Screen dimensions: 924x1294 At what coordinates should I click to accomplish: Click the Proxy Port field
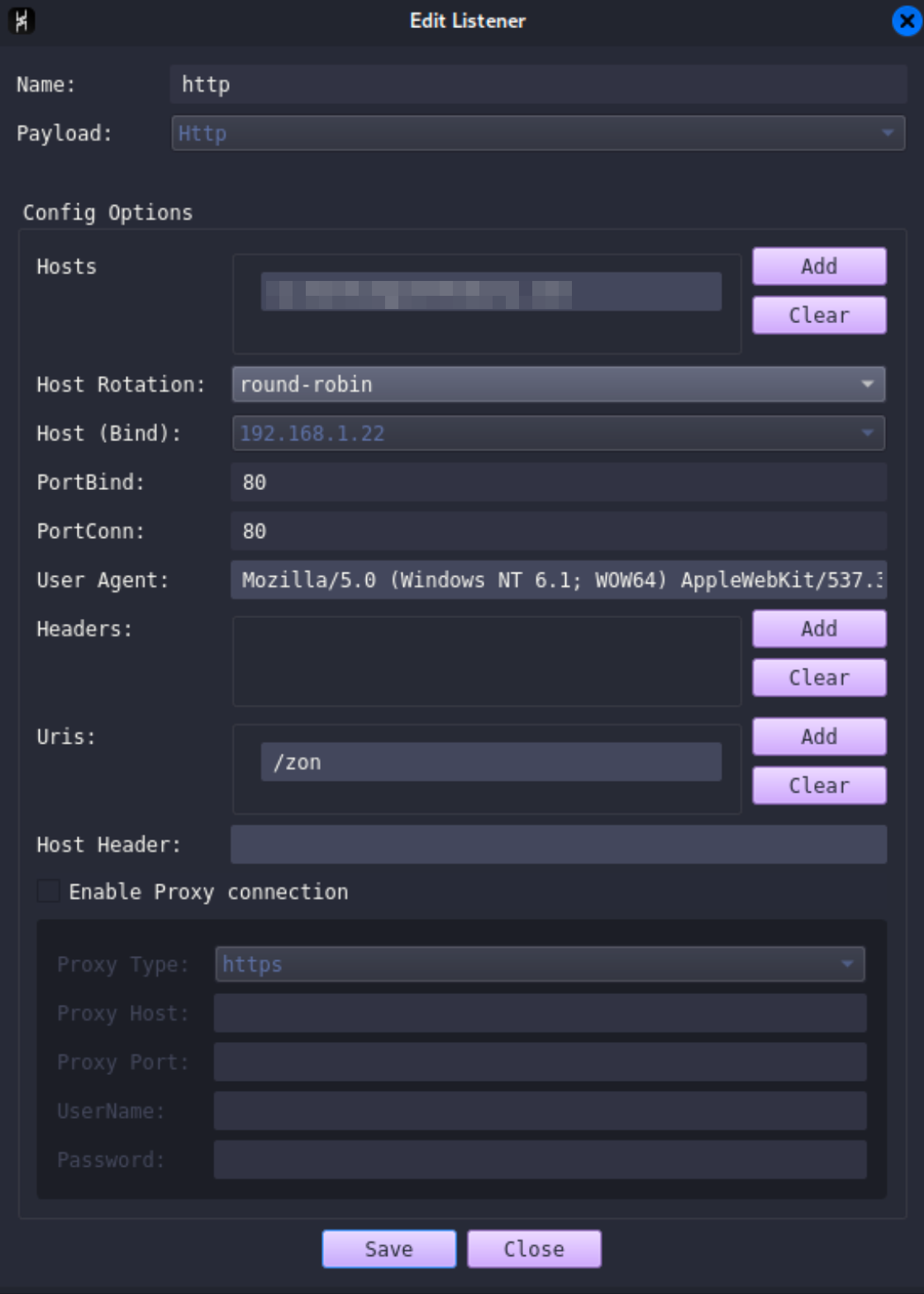click(540, 1062)
